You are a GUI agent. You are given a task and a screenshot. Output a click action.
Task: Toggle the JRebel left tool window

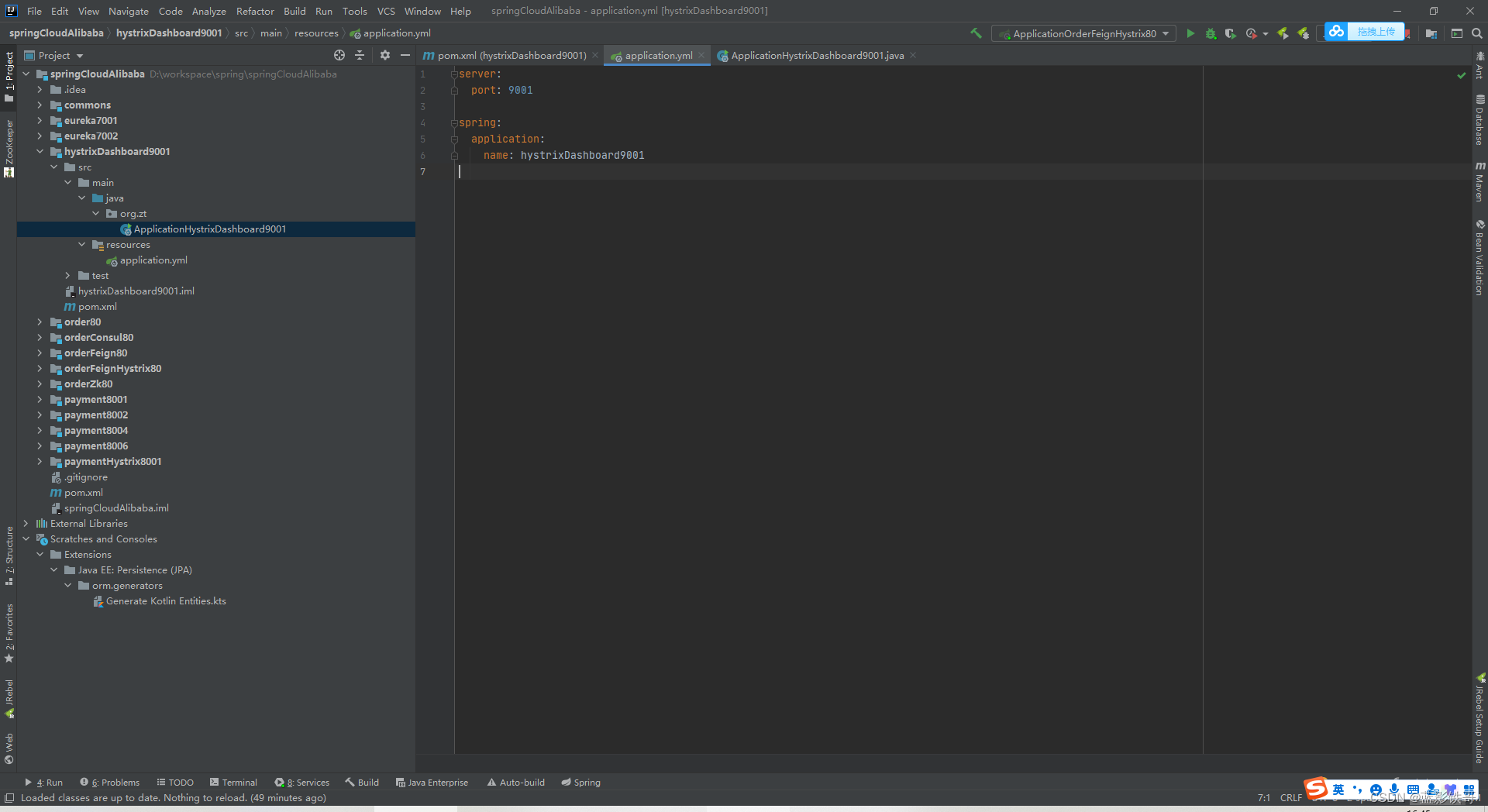[x=9, y=699]
